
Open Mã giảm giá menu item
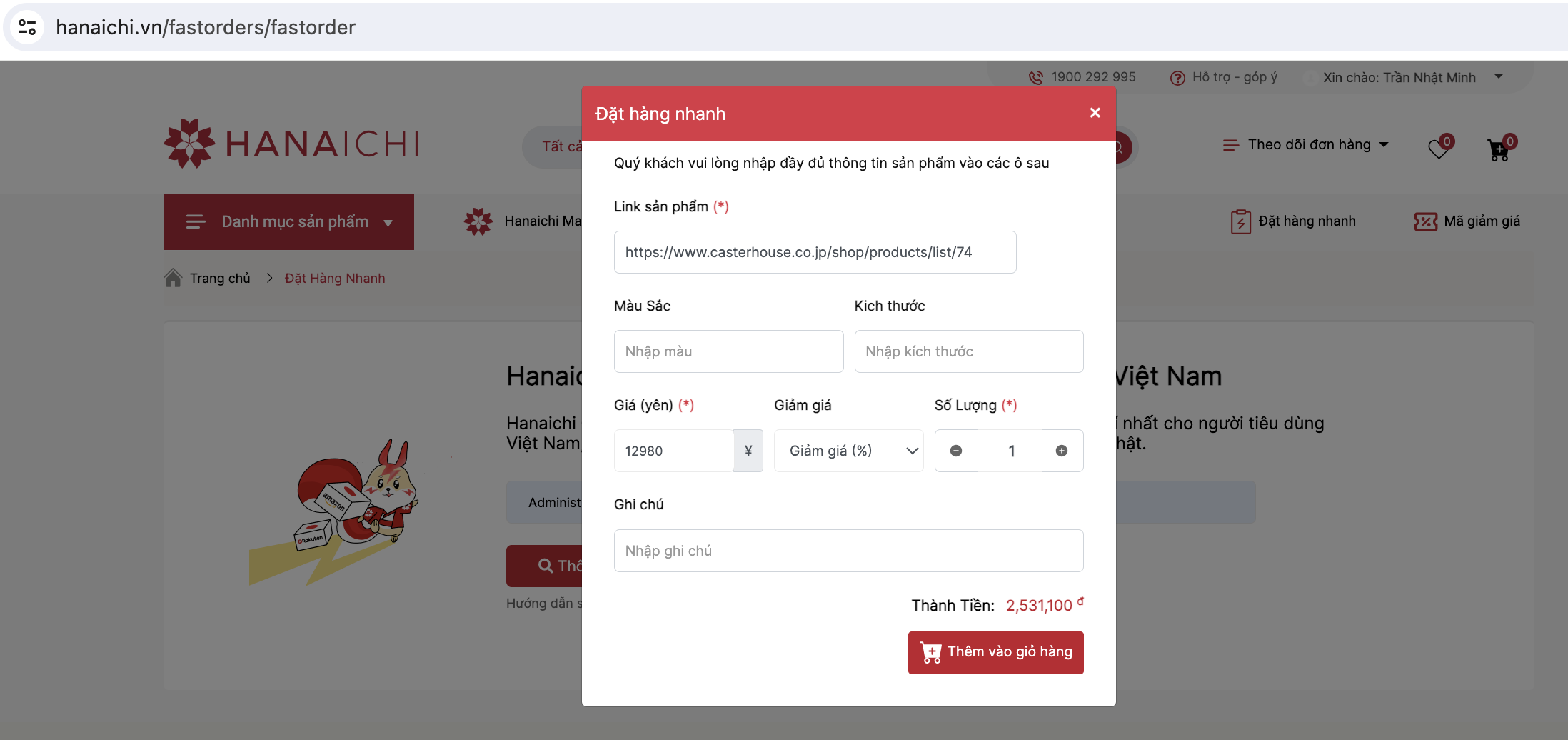tap(1467, 221)
